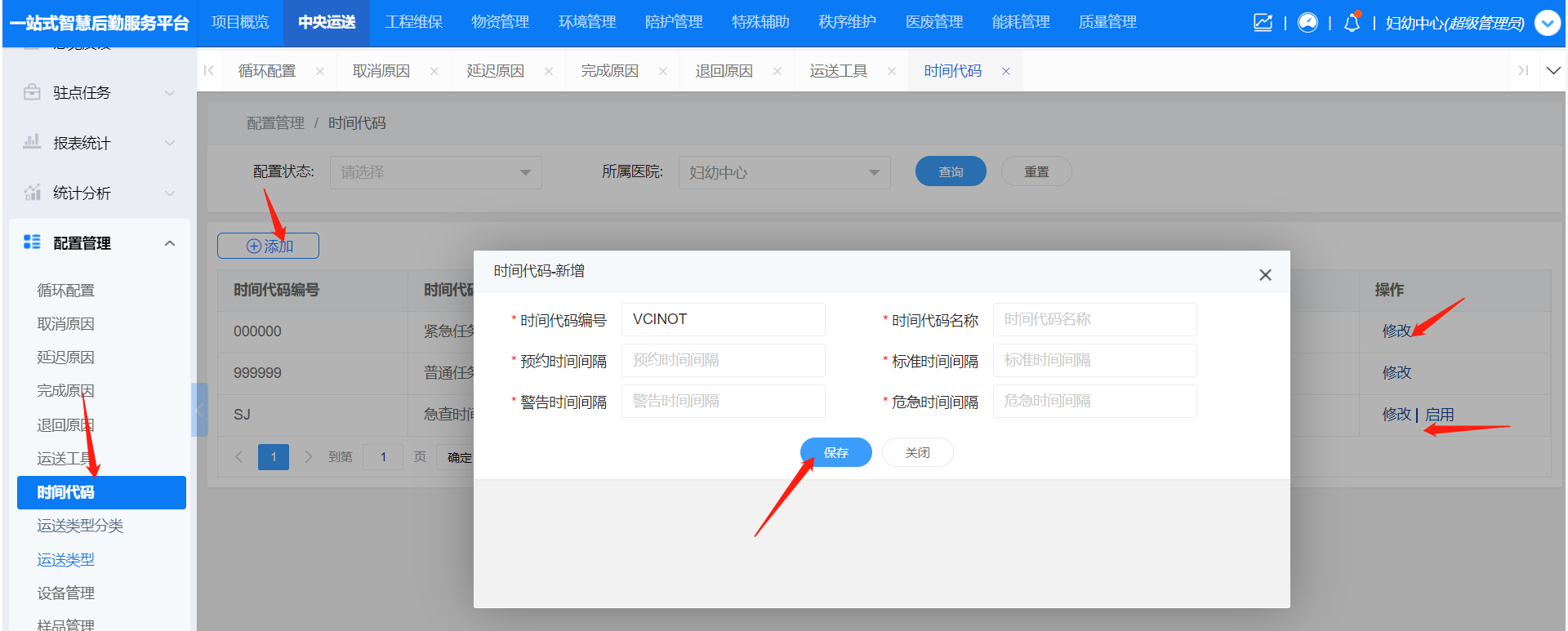Select 运送类型分类 in sidebar
The image size is (1568, 631).
click(80, 526)
